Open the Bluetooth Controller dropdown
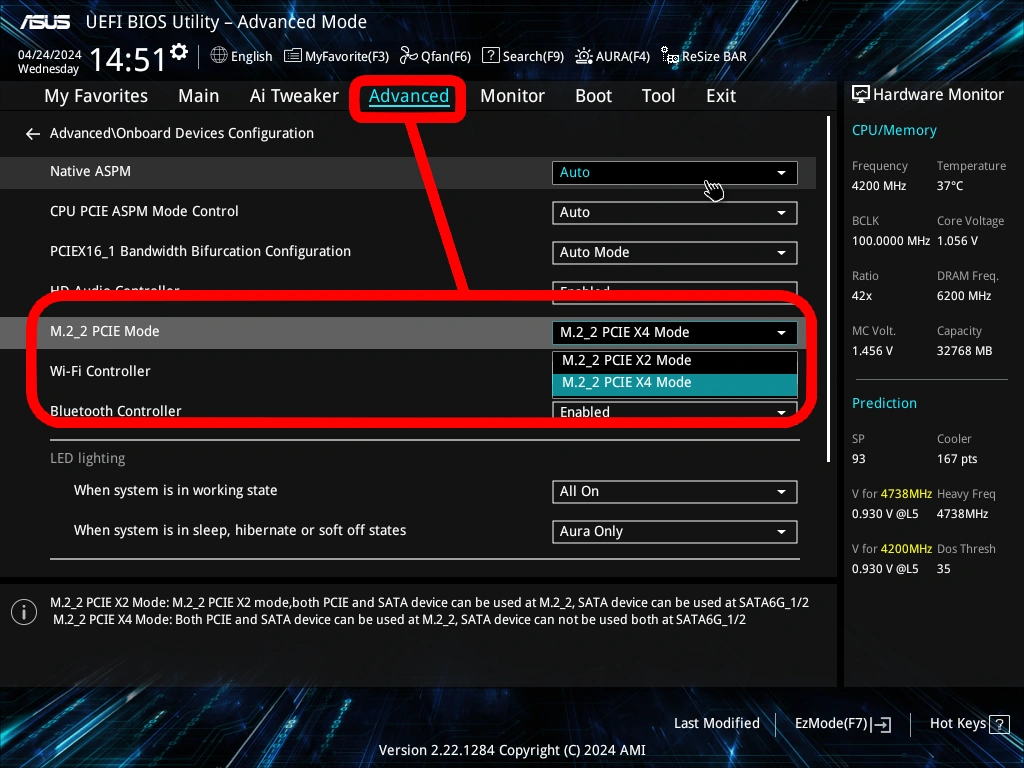The height and width of the screenshot is (768, 1024). coord(675,411)
